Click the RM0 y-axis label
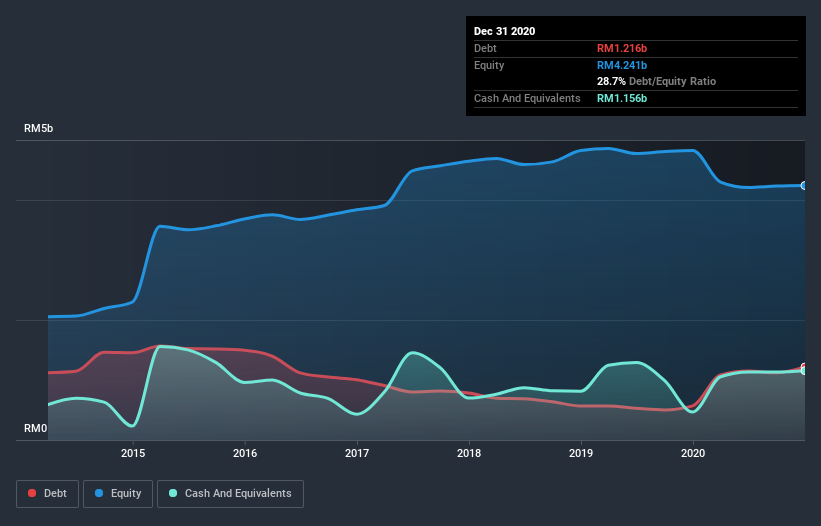 coord(36,428)
